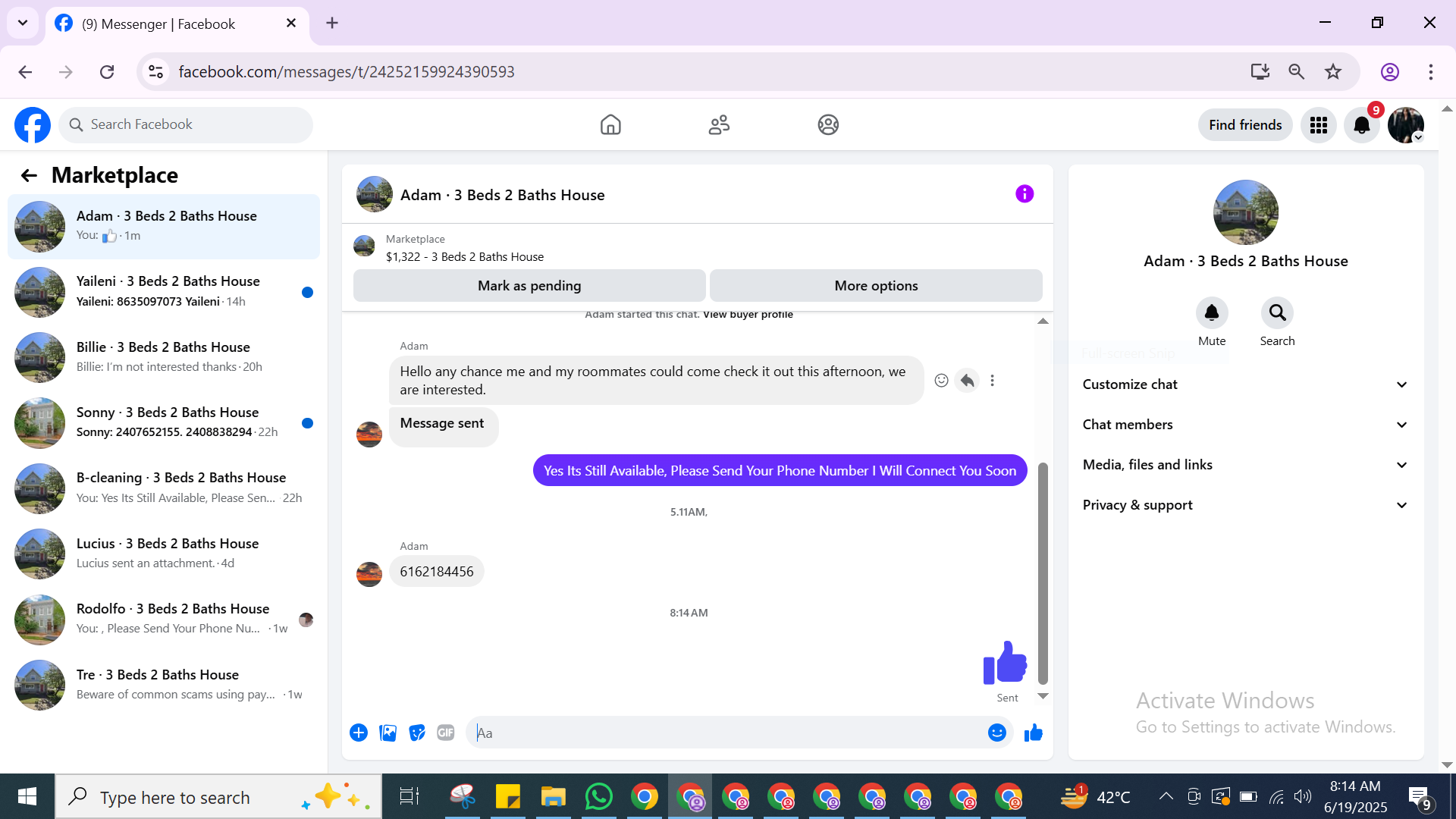Send a thumbs-up like in composer
The height and width of the screenshot is (819, 1456).
1034,733
